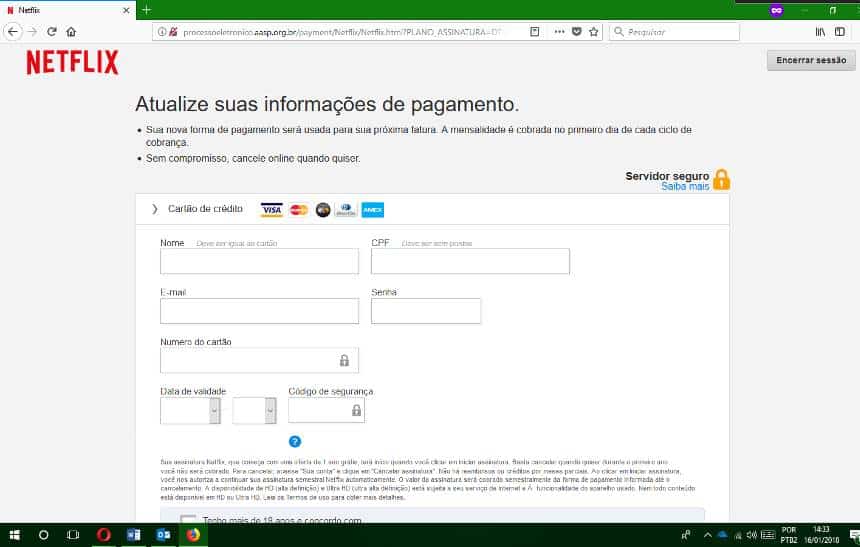This screenshot has height=547, width=860.
Task: Open the Saiba mais link
Action: coord(685,187)
